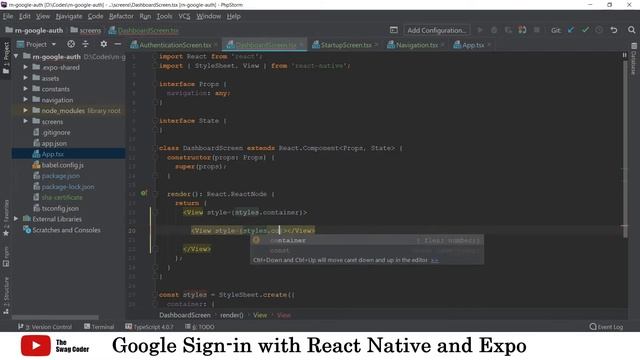Open Event Log in status bar

(606, 327)
